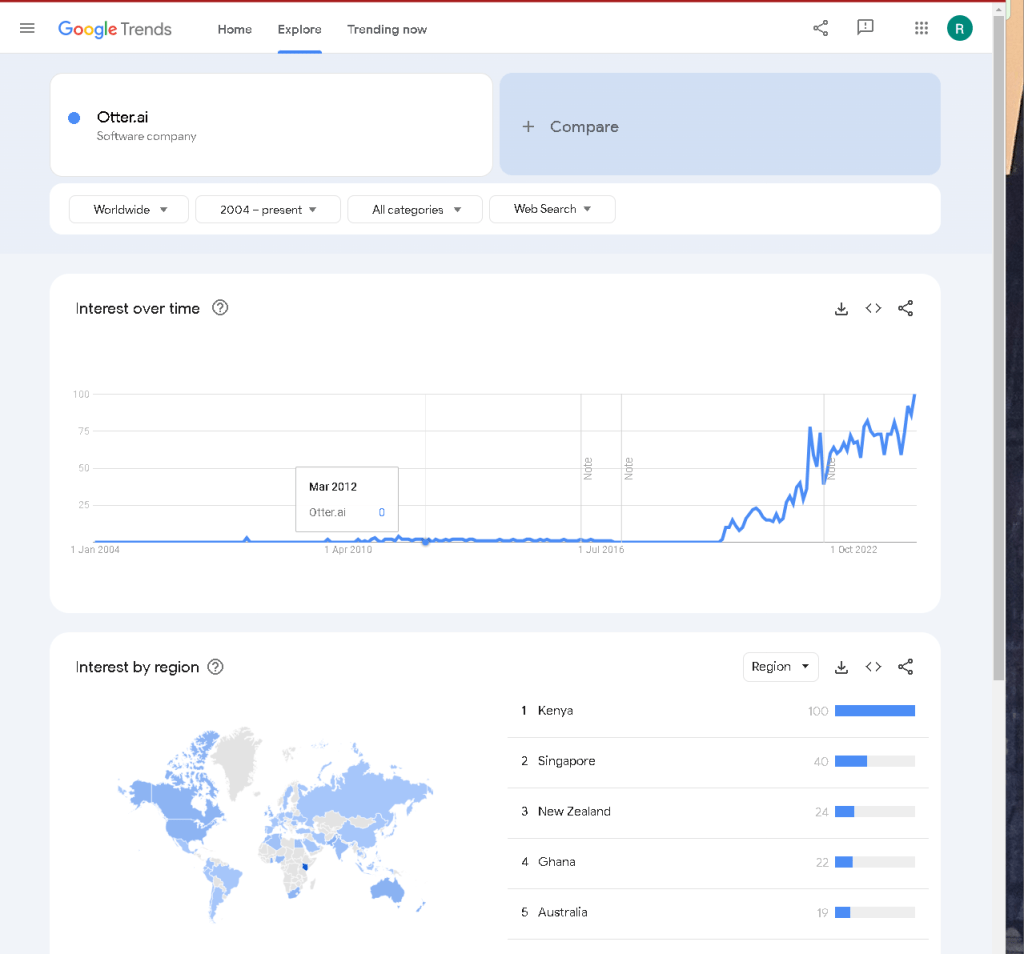The image size is (1024, 954).
Task: Click the Mar 2012 tooltip on the chart
Action: tap(347, 499)
